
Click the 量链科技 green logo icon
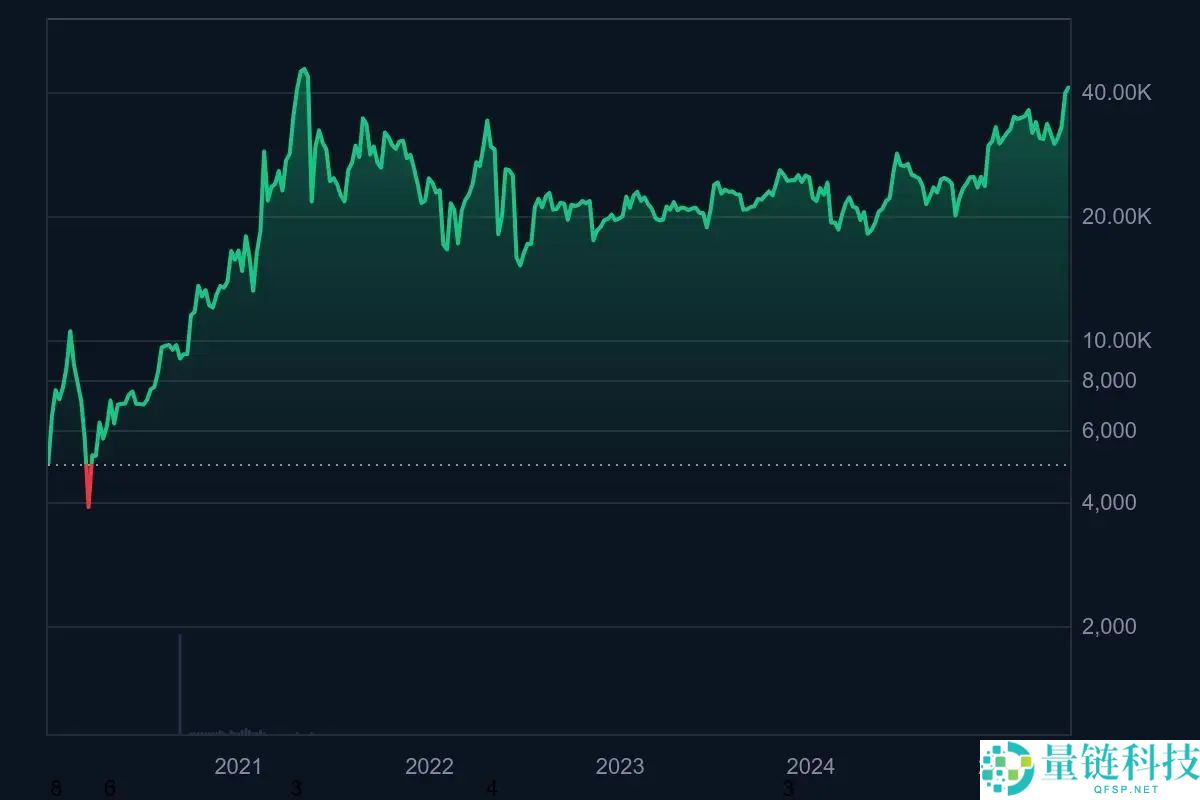1008,767
